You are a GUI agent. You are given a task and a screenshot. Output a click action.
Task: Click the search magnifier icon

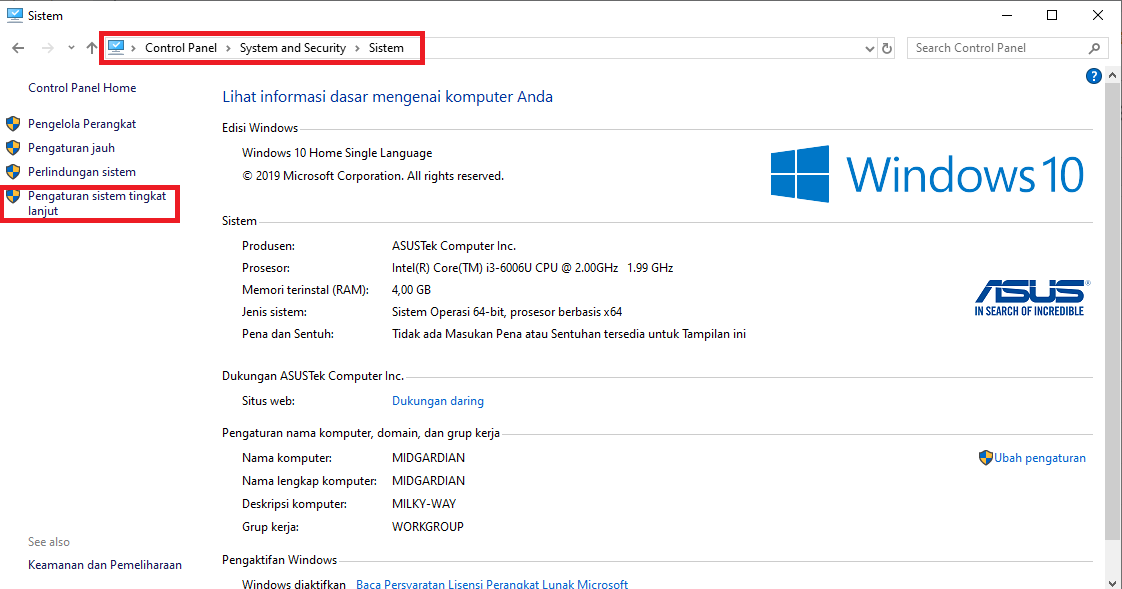pos(1094,48)
